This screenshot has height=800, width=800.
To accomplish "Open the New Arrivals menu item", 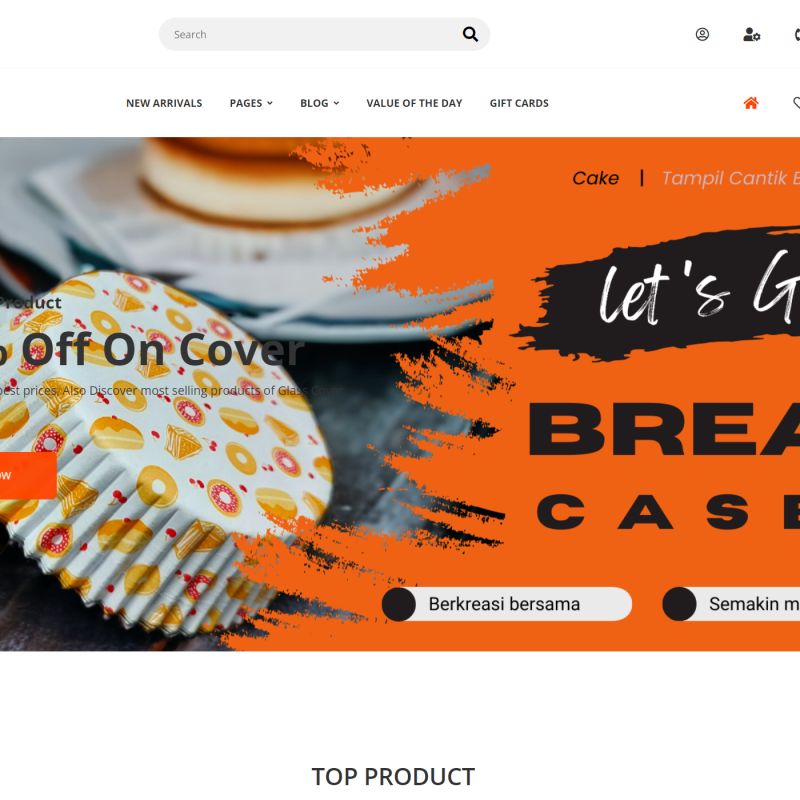I will pos(164,103).
